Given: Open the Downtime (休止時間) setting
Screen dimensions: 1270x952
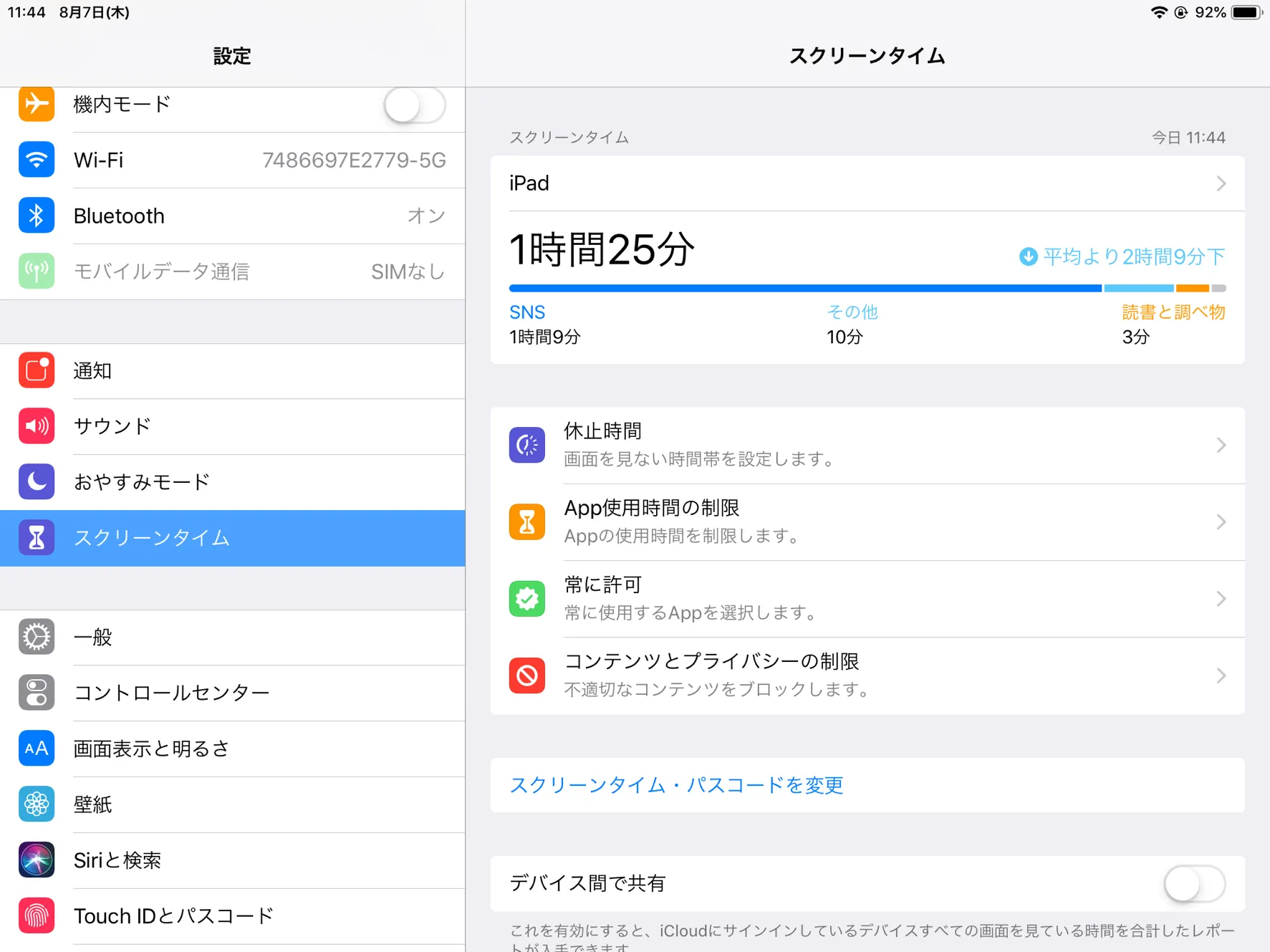Looking at the screenshot, I should (867, 446).
